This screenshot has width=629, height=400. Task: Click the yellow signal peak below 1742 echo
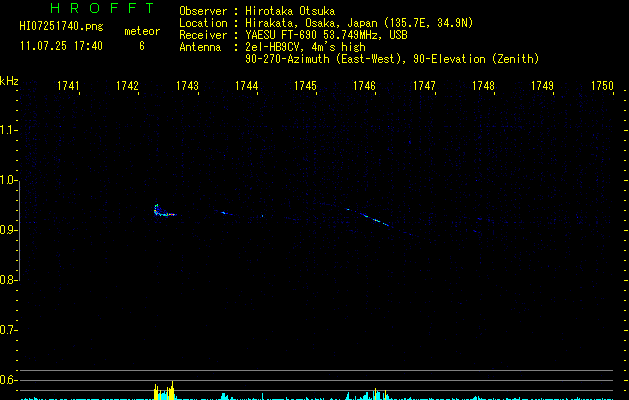click(164, 391)
